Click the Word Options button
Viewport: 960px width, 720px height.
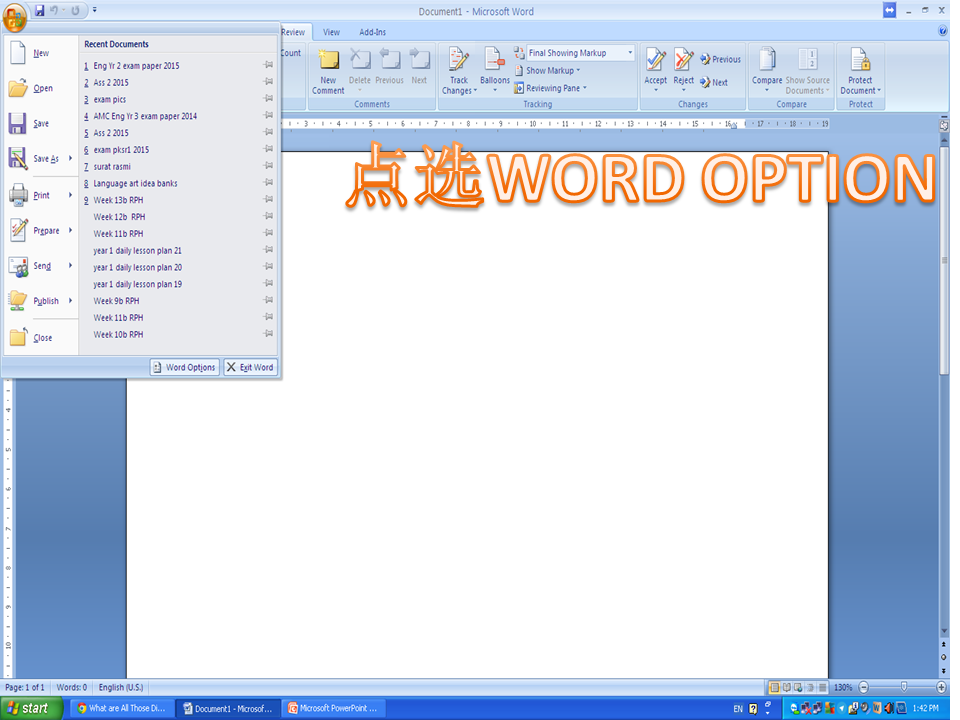(x=184, y=367)
